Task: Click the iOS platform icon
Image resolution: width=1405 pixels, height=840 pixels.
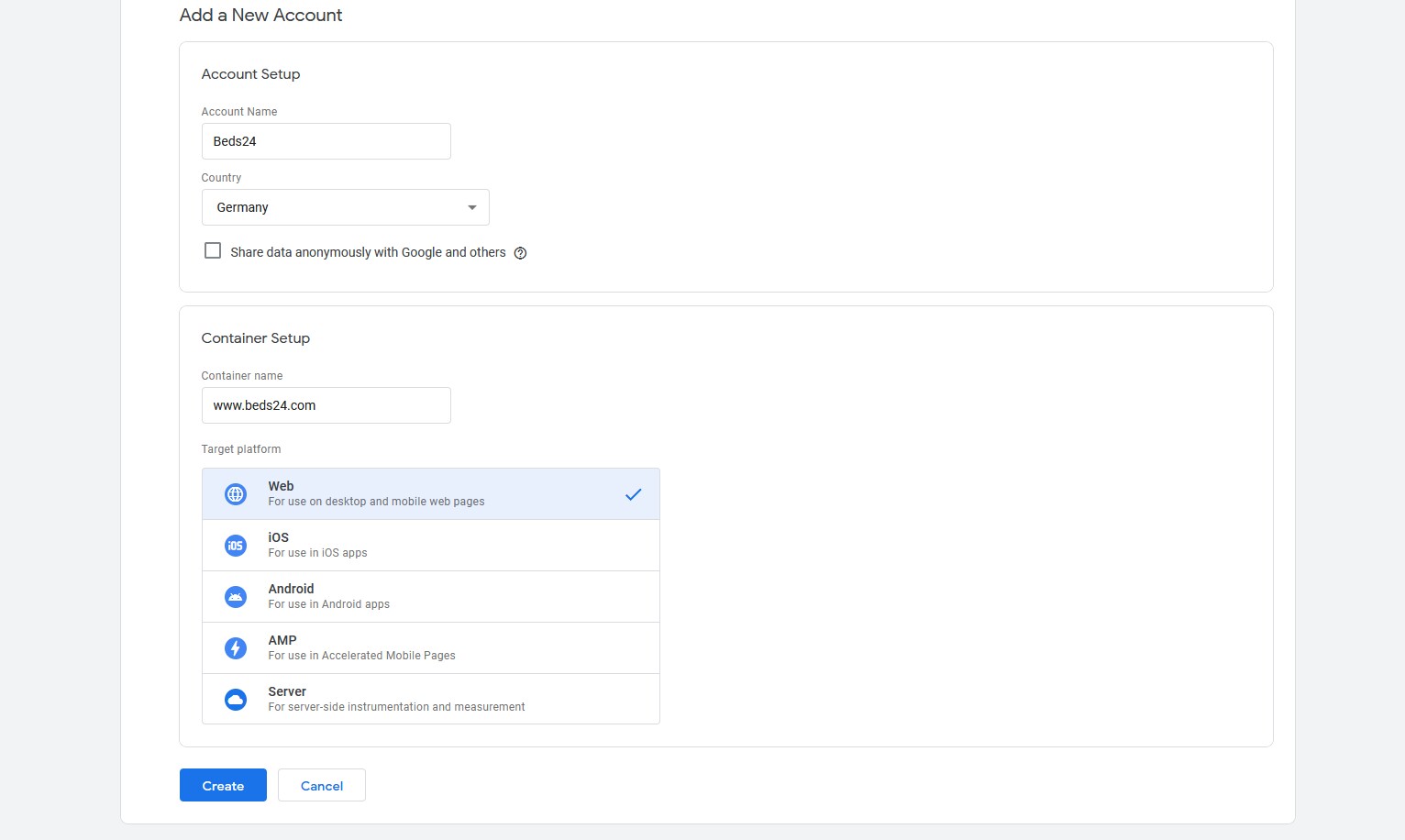Action: 236,546
